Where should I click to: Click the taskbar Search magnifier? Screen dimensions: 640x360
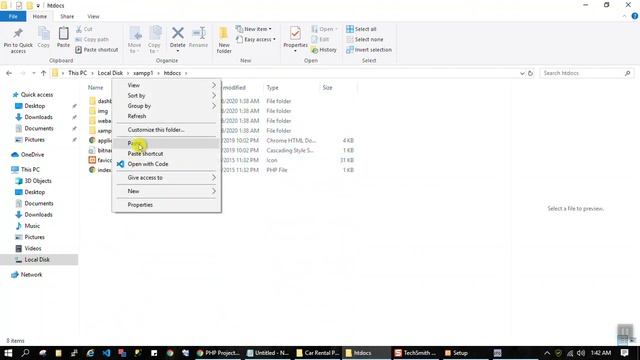[x=25, y=353]
